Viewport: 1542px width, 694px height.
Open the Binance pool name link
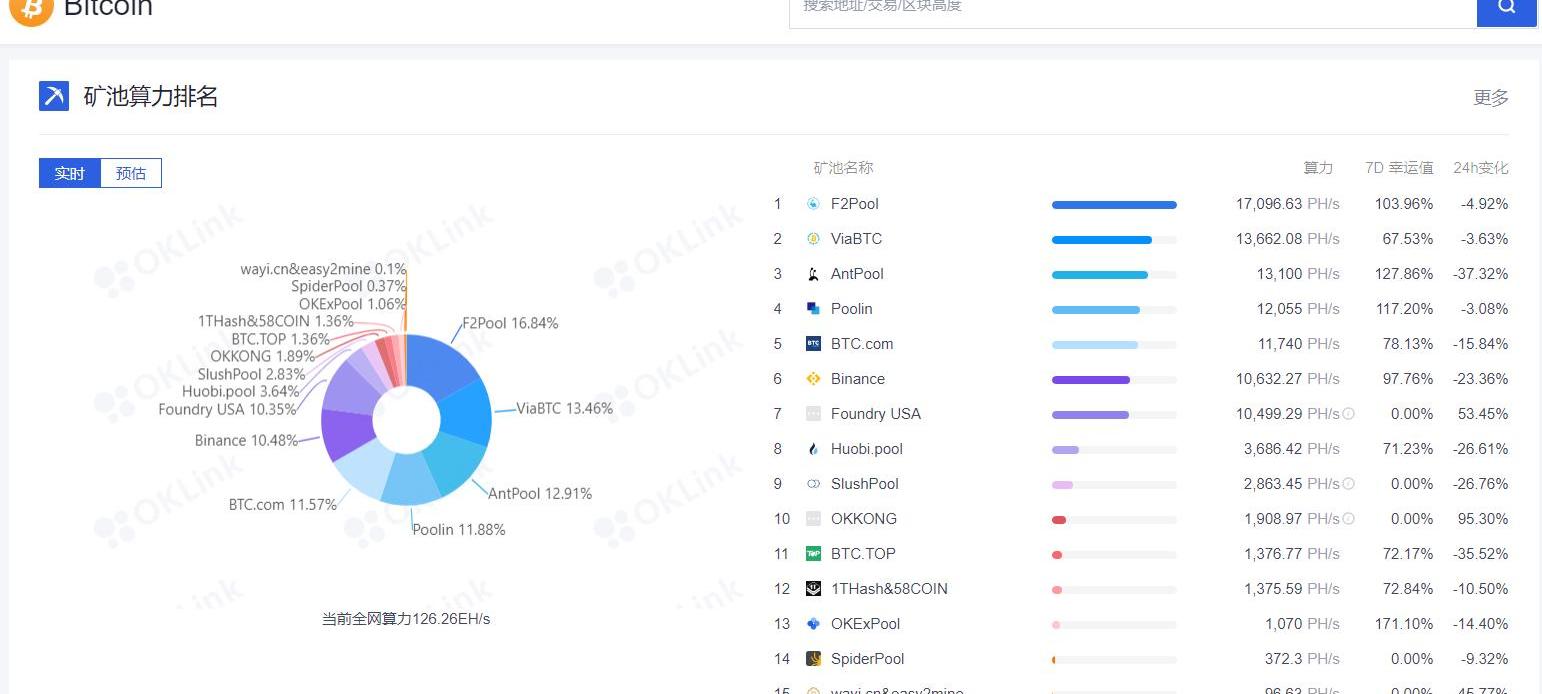(x=858, y=379)
